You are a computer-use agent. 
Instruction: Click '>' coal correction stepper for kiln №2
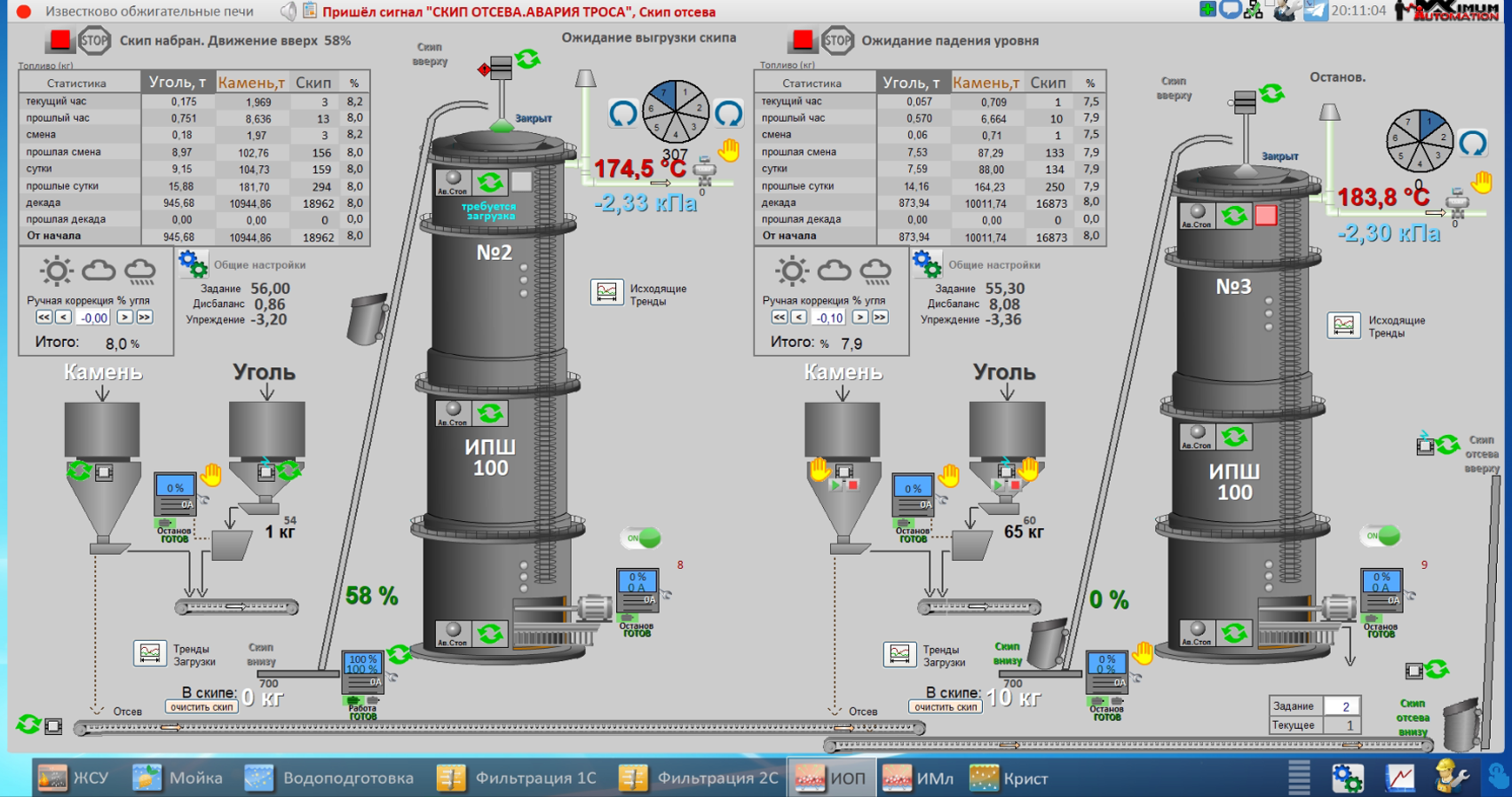[x=124, y=317]
